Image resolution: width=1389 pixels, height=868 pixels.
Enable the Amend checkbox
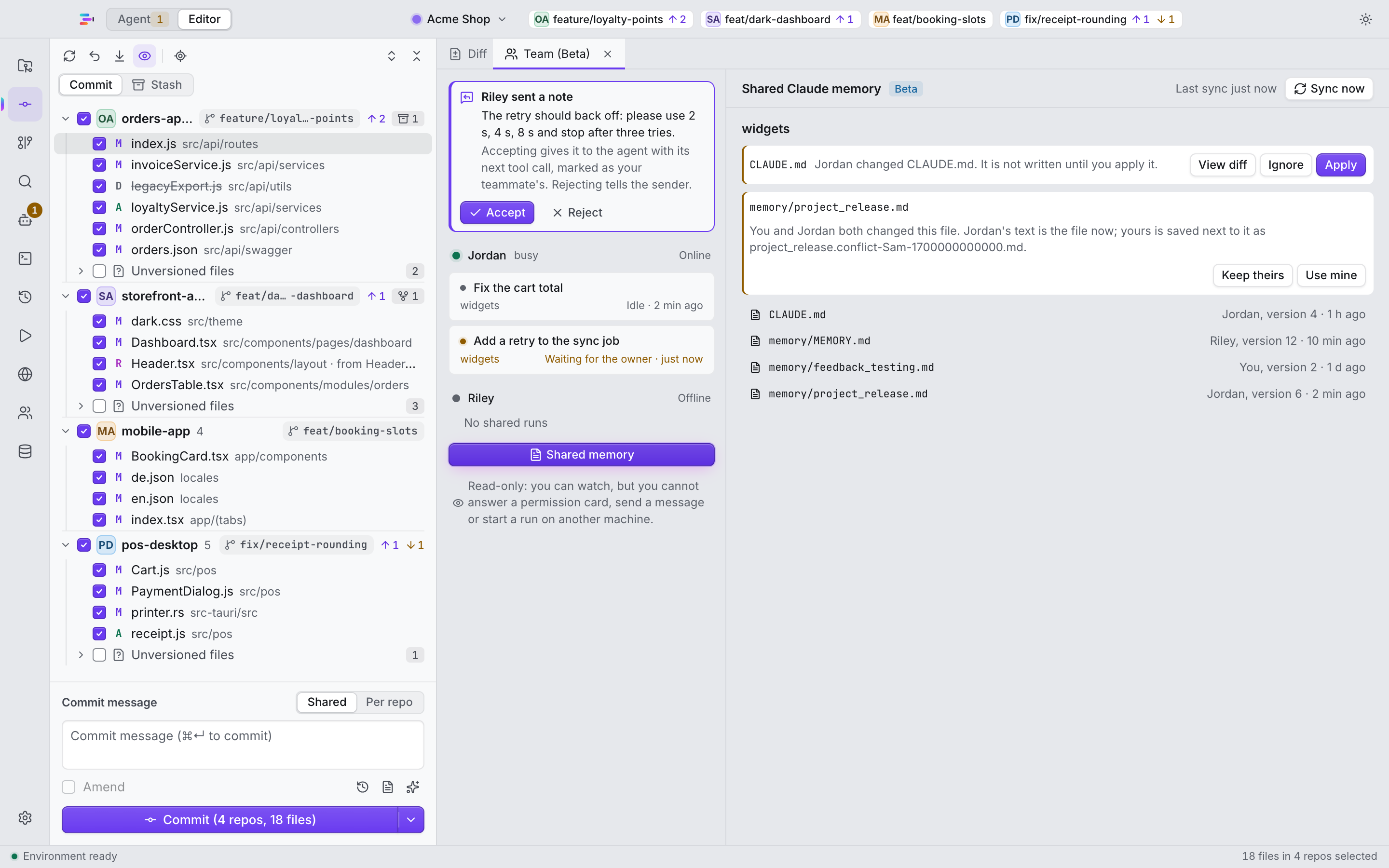tap(68, 787)
